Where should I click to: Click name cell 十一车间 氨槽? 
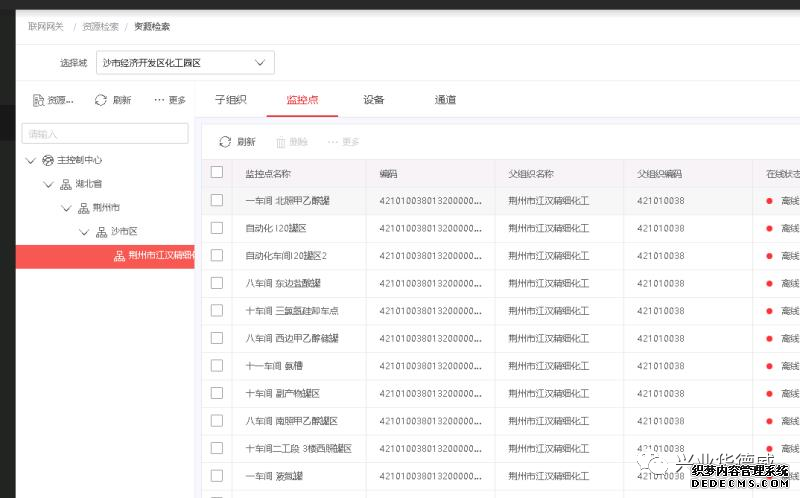(x=274, y=366)
